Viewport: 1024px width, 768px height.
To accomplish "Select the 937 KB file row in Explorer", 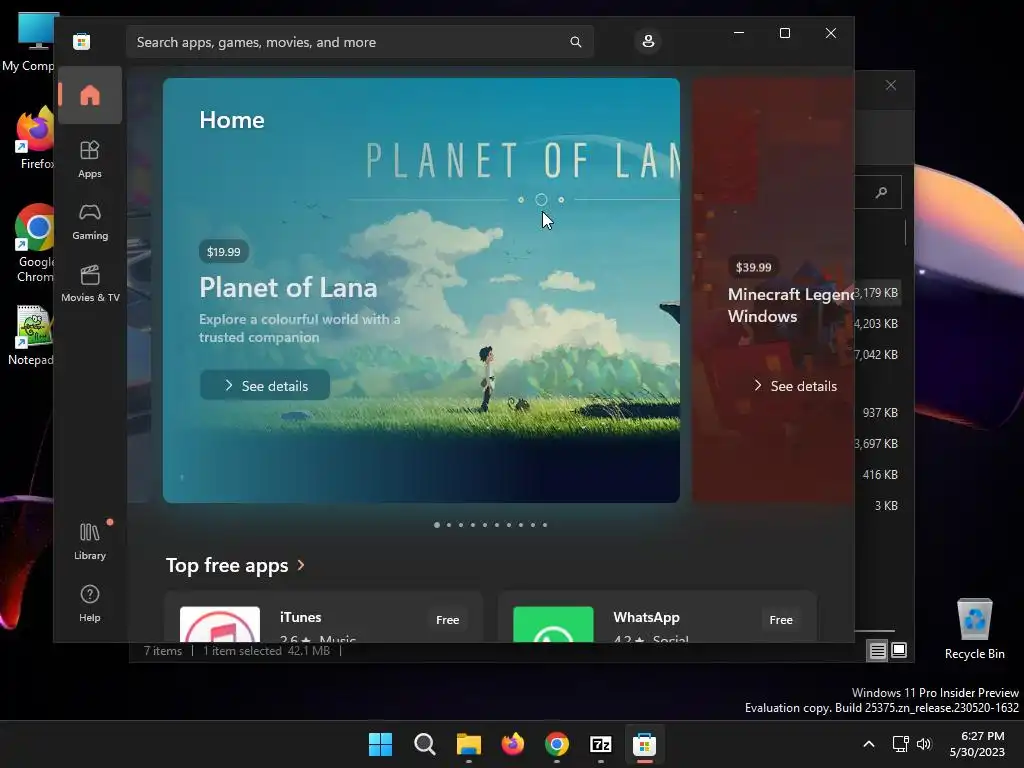I will 879,413.
